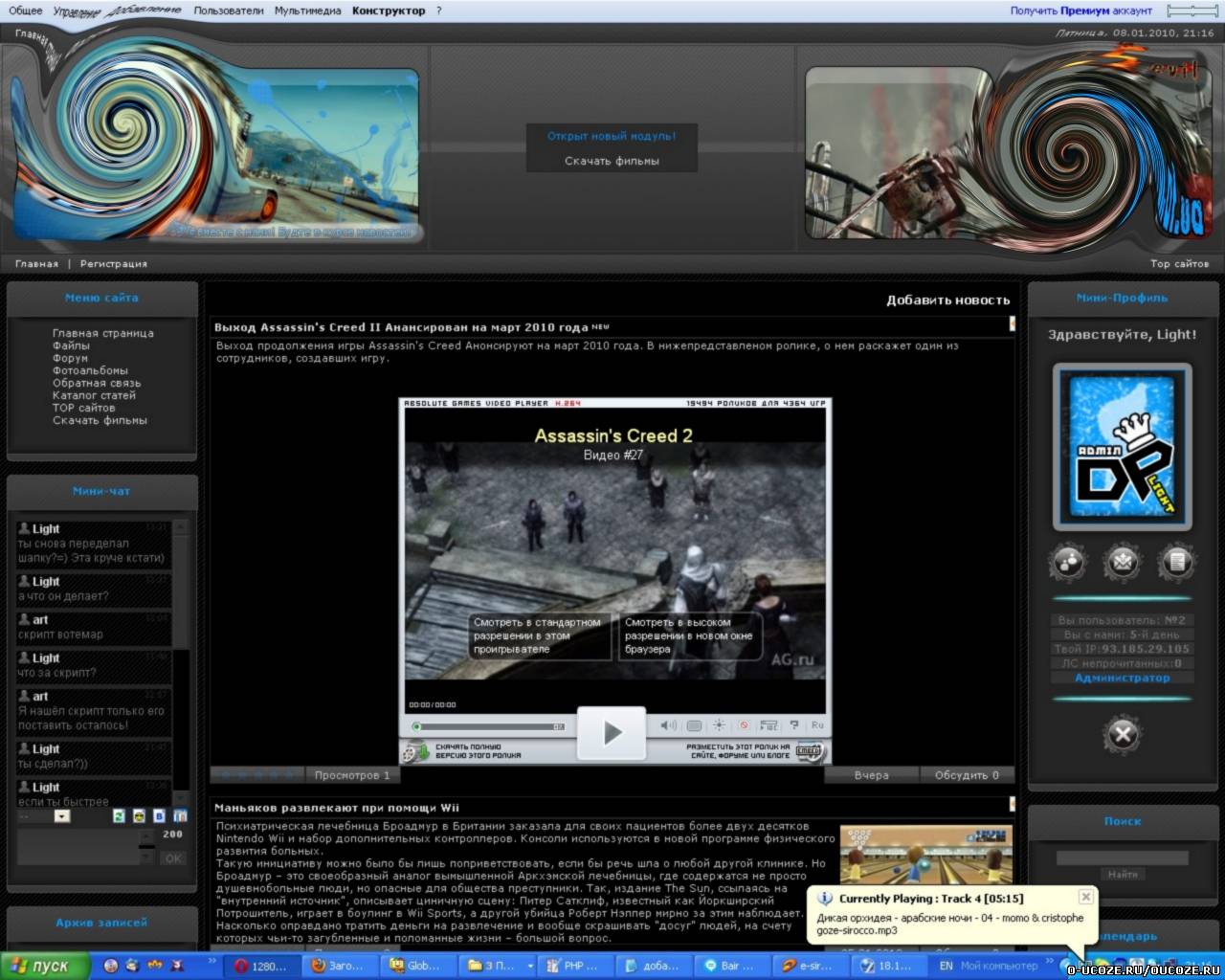Click the site search input field
The image size is (1225, 980).
[1122, 857]
